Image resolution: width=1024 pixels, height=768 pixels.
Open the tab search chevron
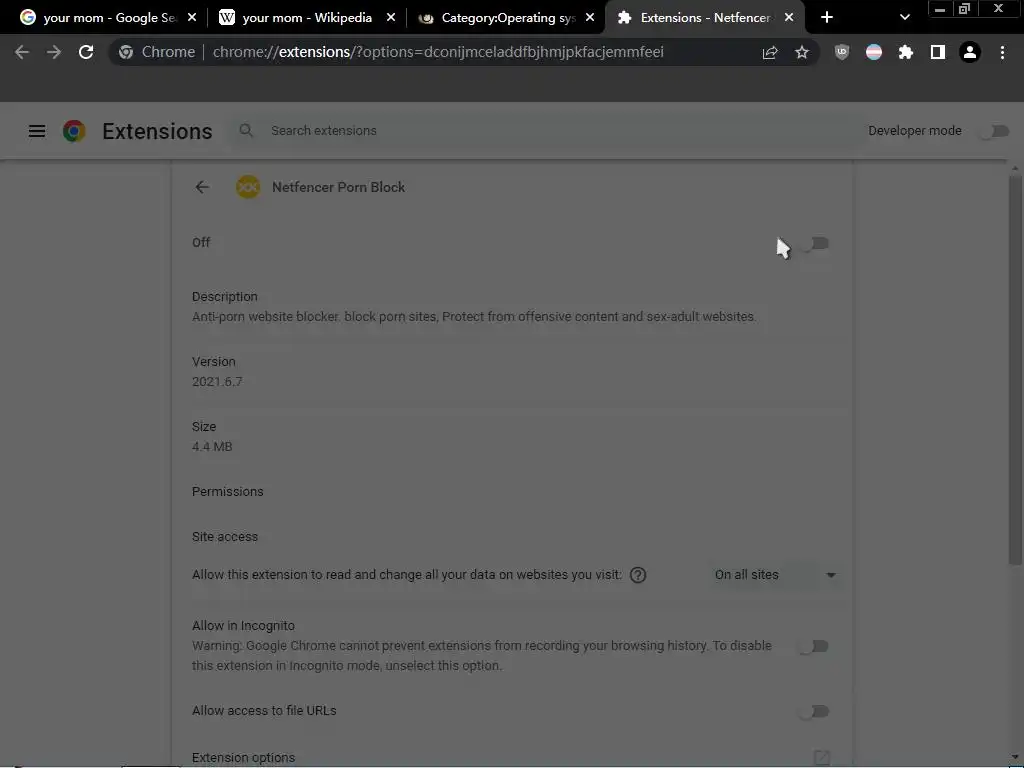[904, 18]
